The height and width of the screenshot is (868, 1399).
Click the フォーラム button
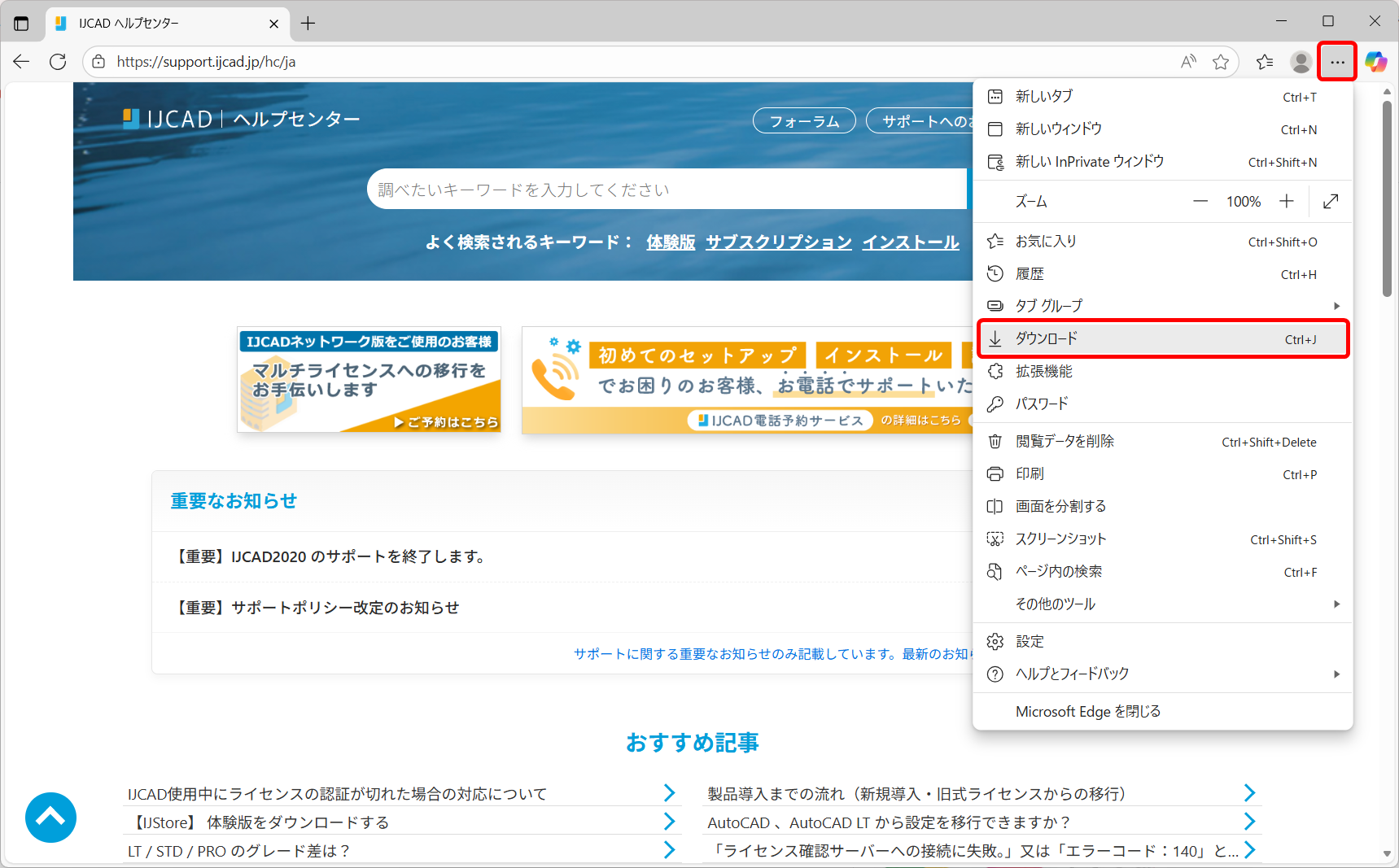coord(803,120)
